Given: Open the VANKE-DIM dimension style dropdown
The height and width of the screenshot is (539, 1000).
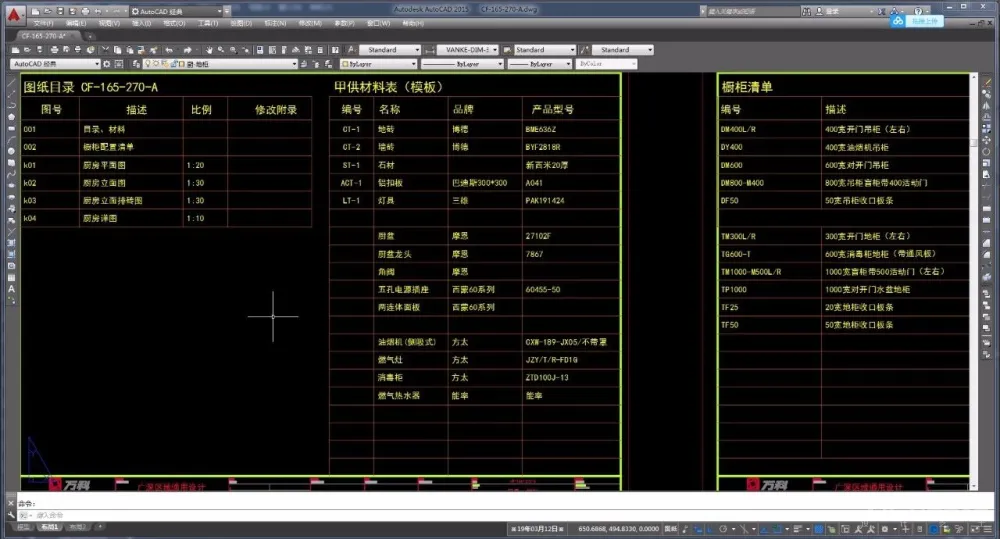Looking at the screenshot, I should (467, 50).
